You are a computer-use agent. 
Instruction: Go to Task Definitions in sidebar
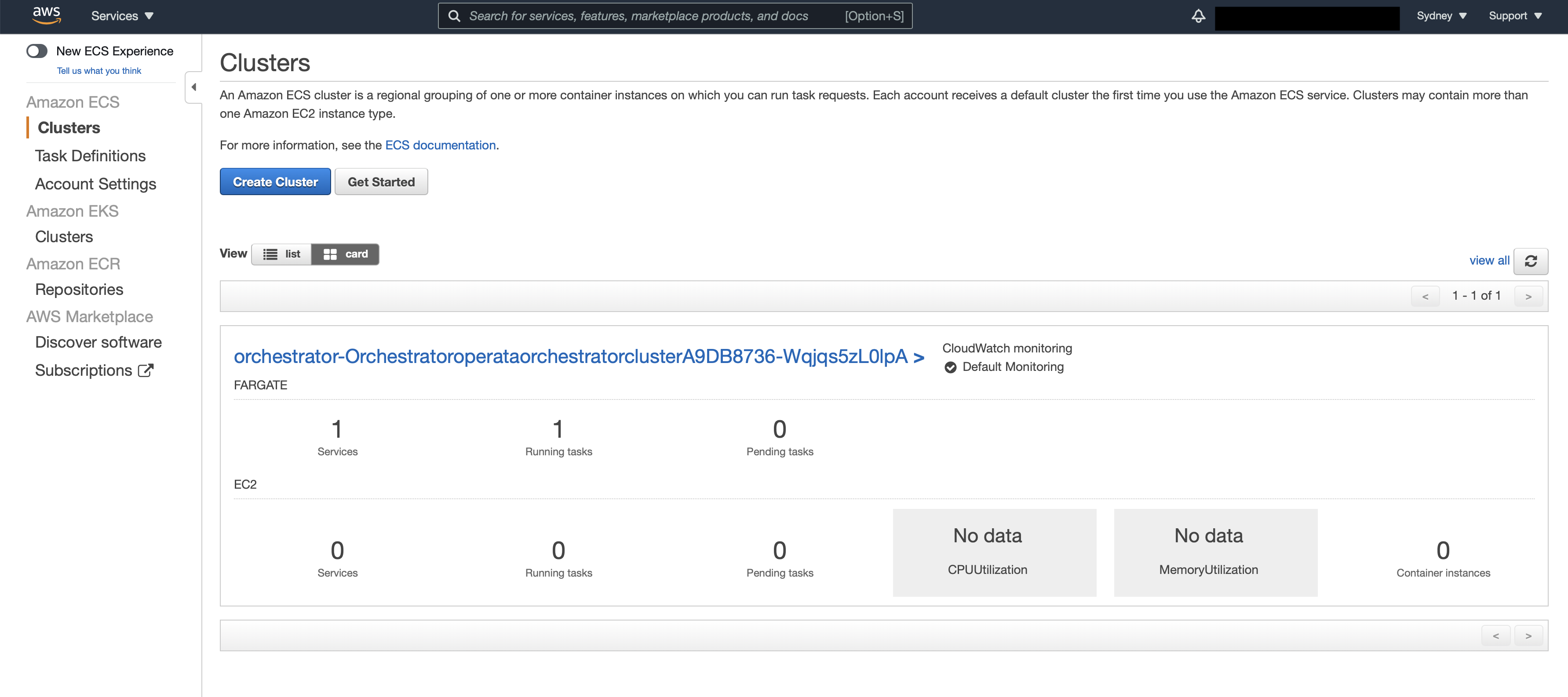point(90,156)
